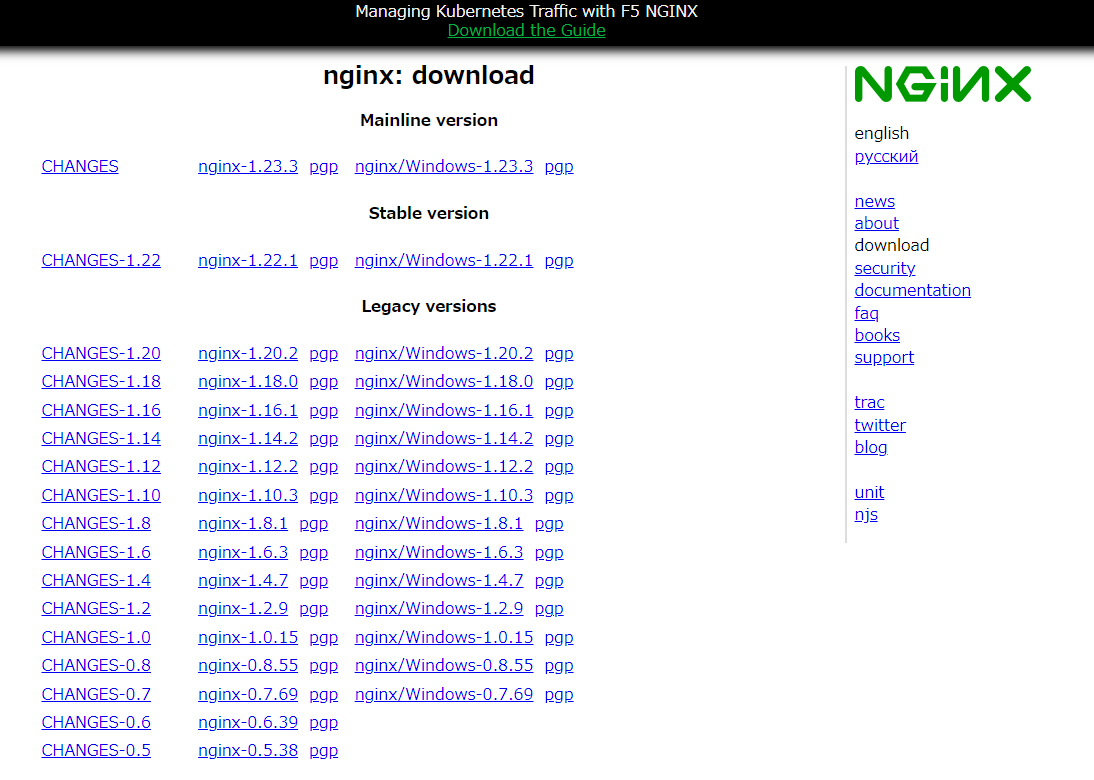Open CHANGES-1.12 link
The image size is (1094, 780).
[x=101, y=466]
